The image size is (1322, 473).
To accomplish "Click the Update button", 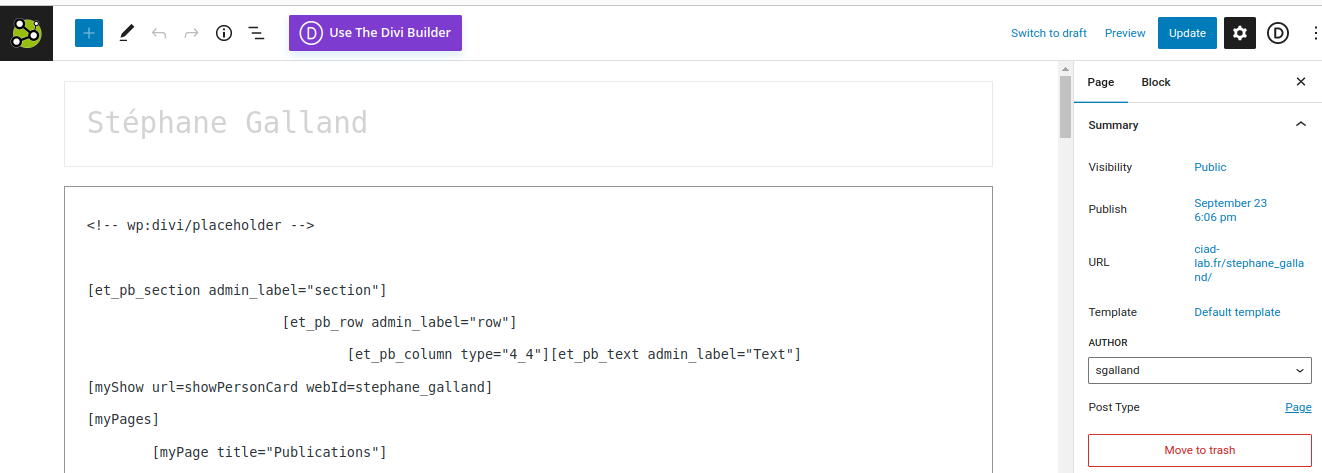I will 1187,33.
